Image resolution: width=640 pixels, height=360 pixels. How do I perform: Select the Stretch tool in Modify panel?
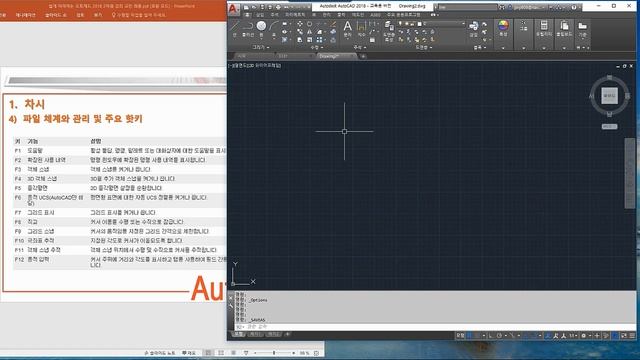point(300,40)
